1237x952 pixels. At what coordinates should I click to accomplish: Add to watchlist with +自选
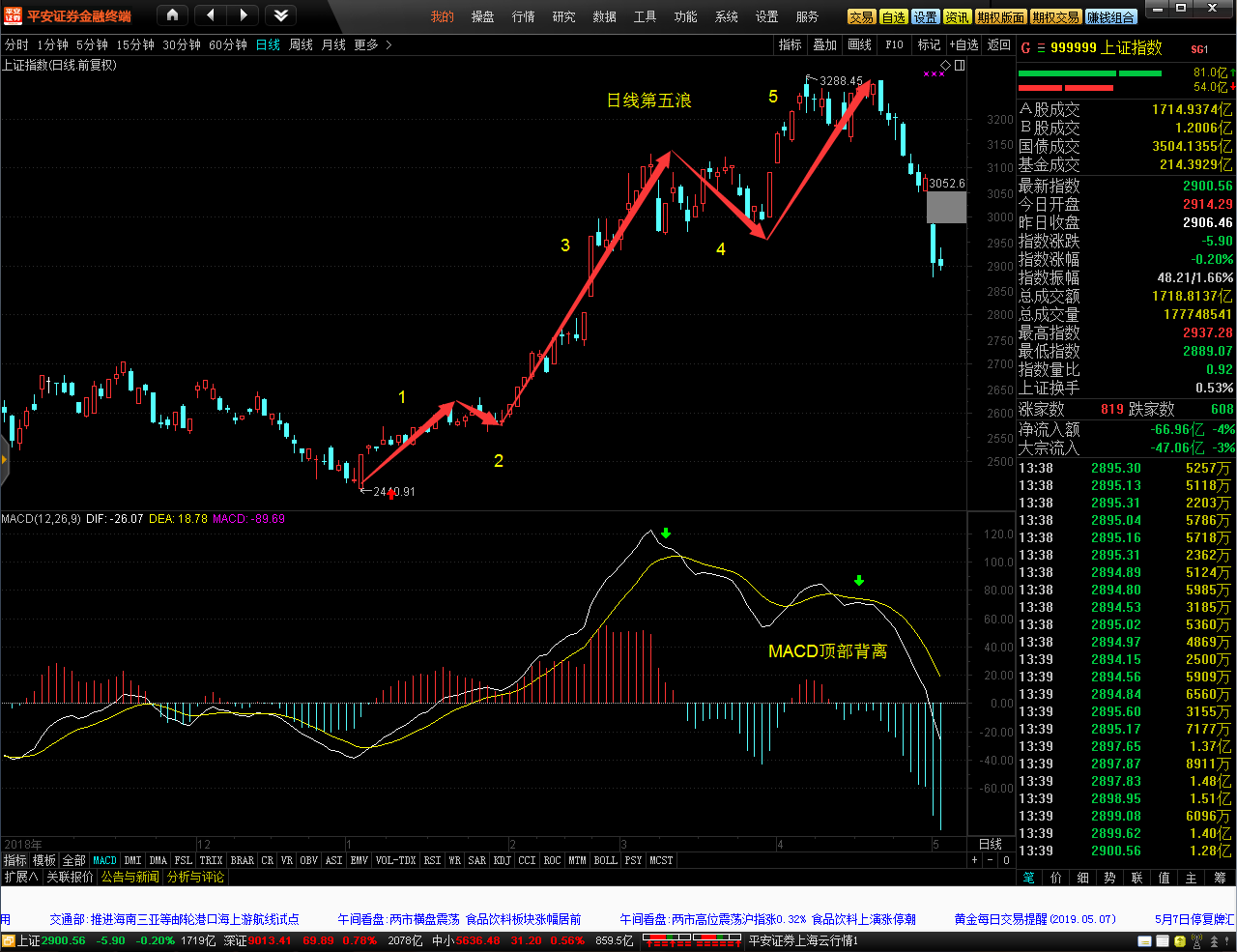(x=964, y=45)
